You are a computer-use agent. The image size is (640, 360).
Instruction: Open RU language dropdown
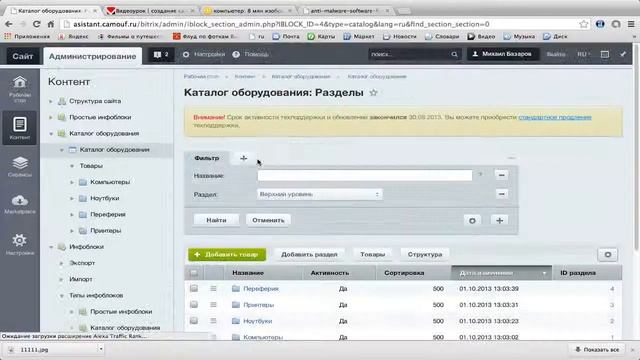point(584,54)
